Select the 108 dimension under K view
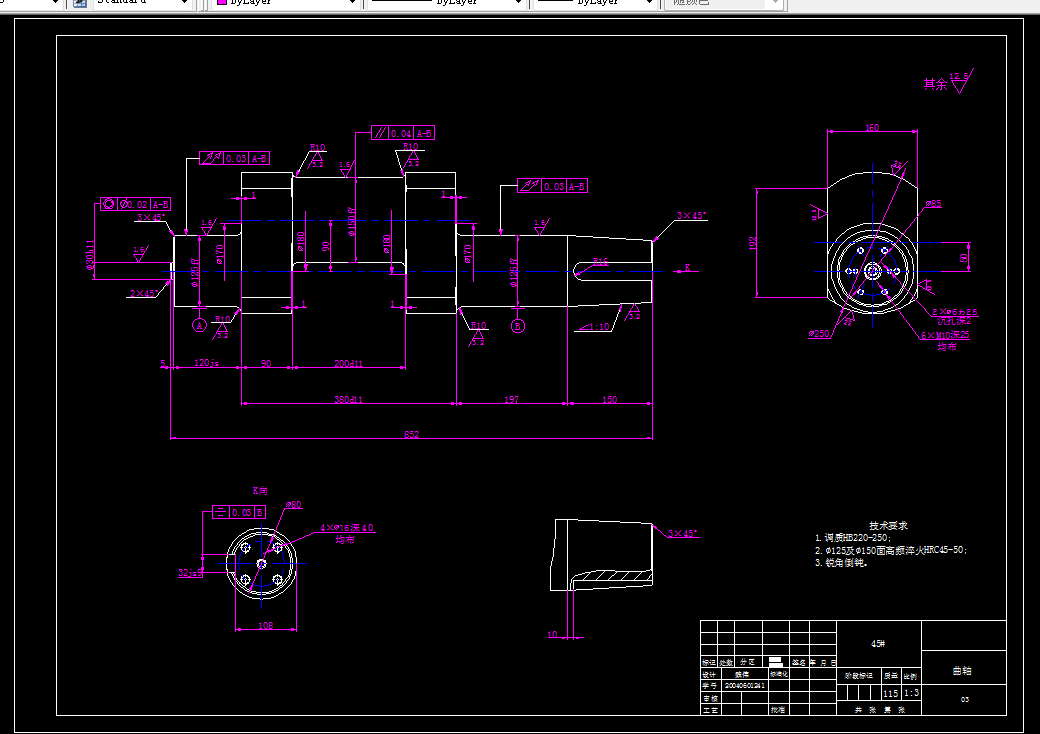 click(265, 625)
